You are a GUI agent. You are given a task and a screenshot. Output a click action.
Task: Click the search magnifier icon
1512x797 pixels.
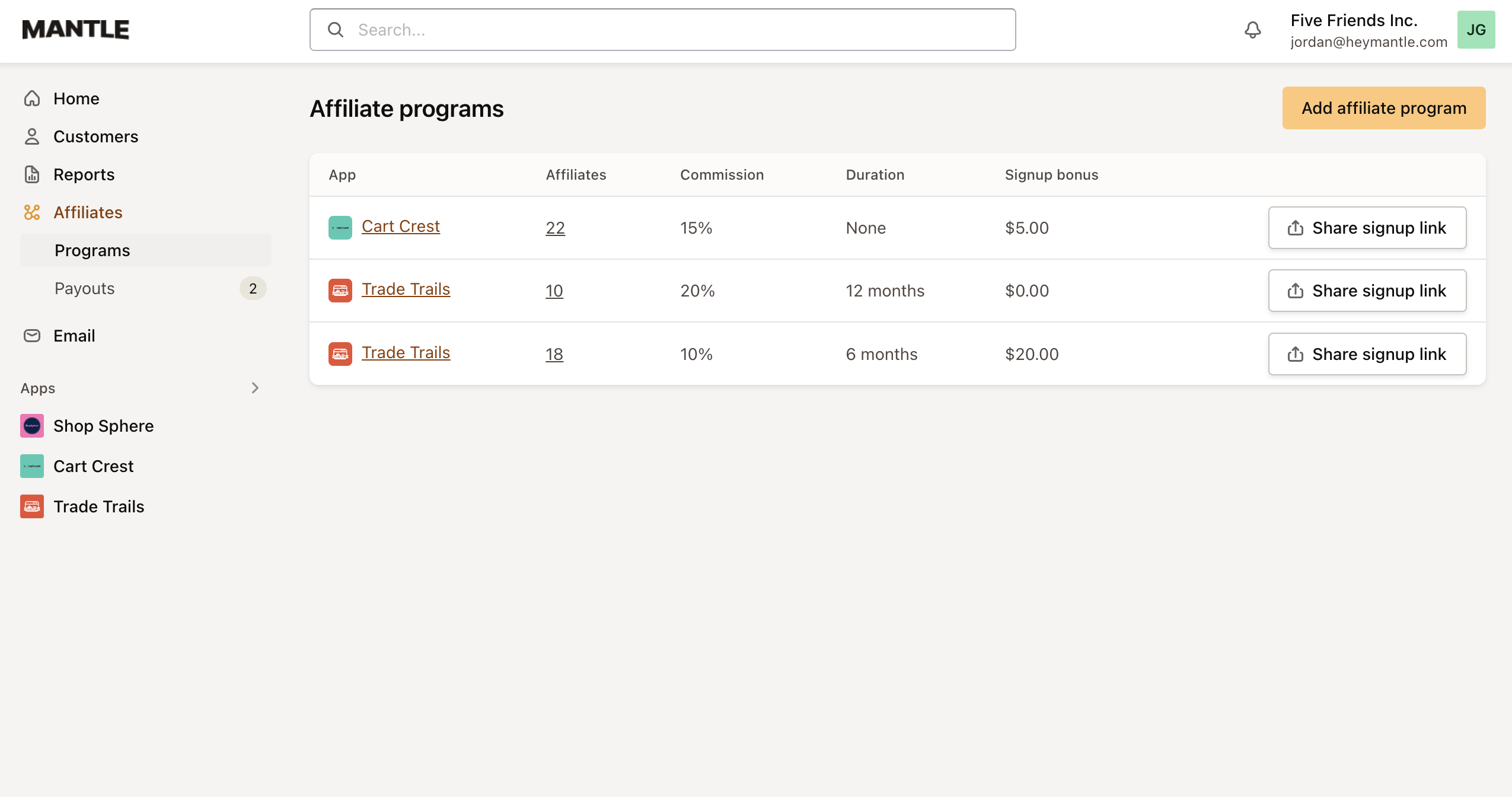336,29
